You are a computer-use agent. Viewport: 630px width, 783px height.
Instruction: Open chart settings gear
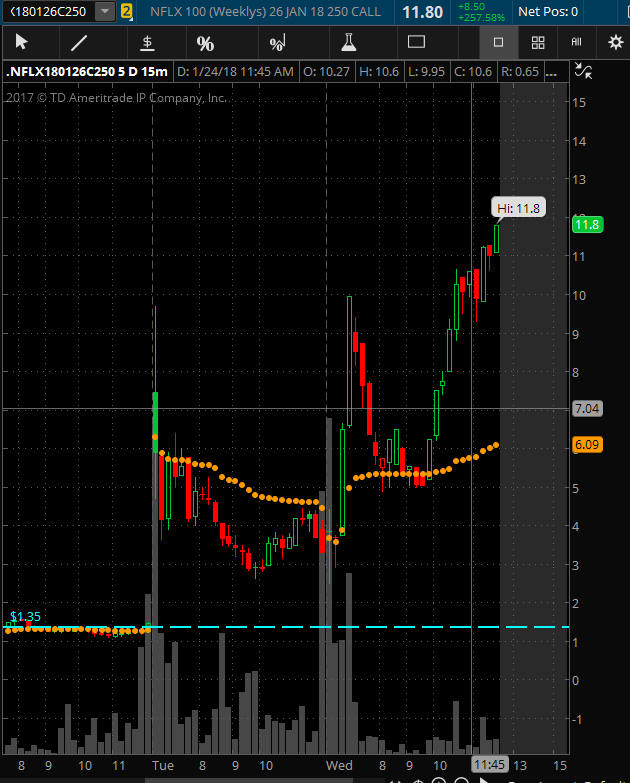tap(616, 42)
